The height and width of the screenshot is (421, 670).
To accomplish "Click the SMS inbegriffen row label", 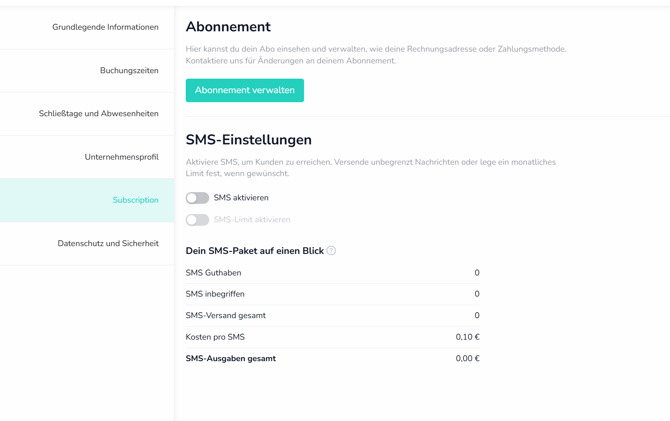I will click(x=215, y=294).
